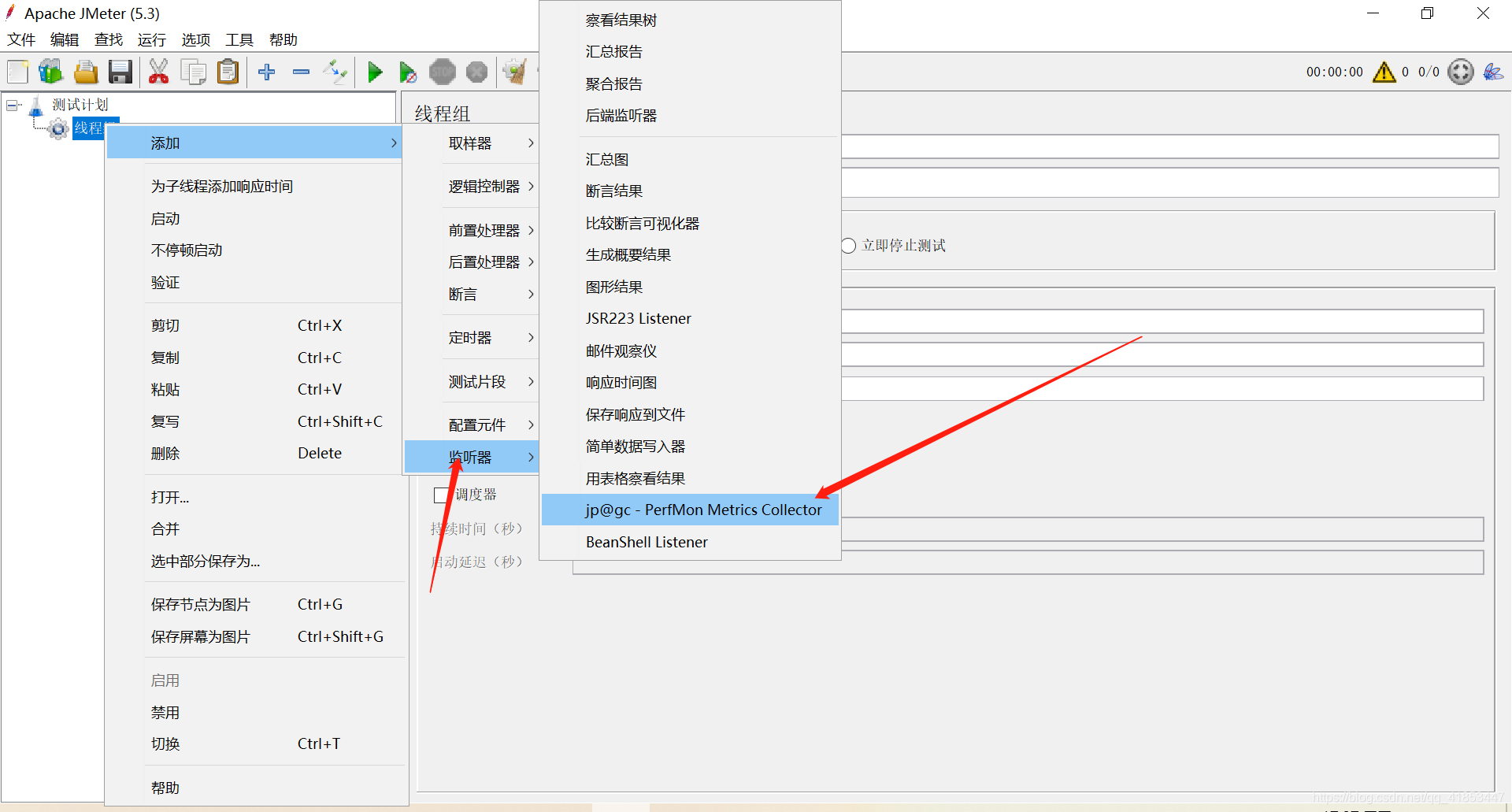Click Start no pauses icon
Viewport: 1512px width, 812px height.
tap(407, 72)
